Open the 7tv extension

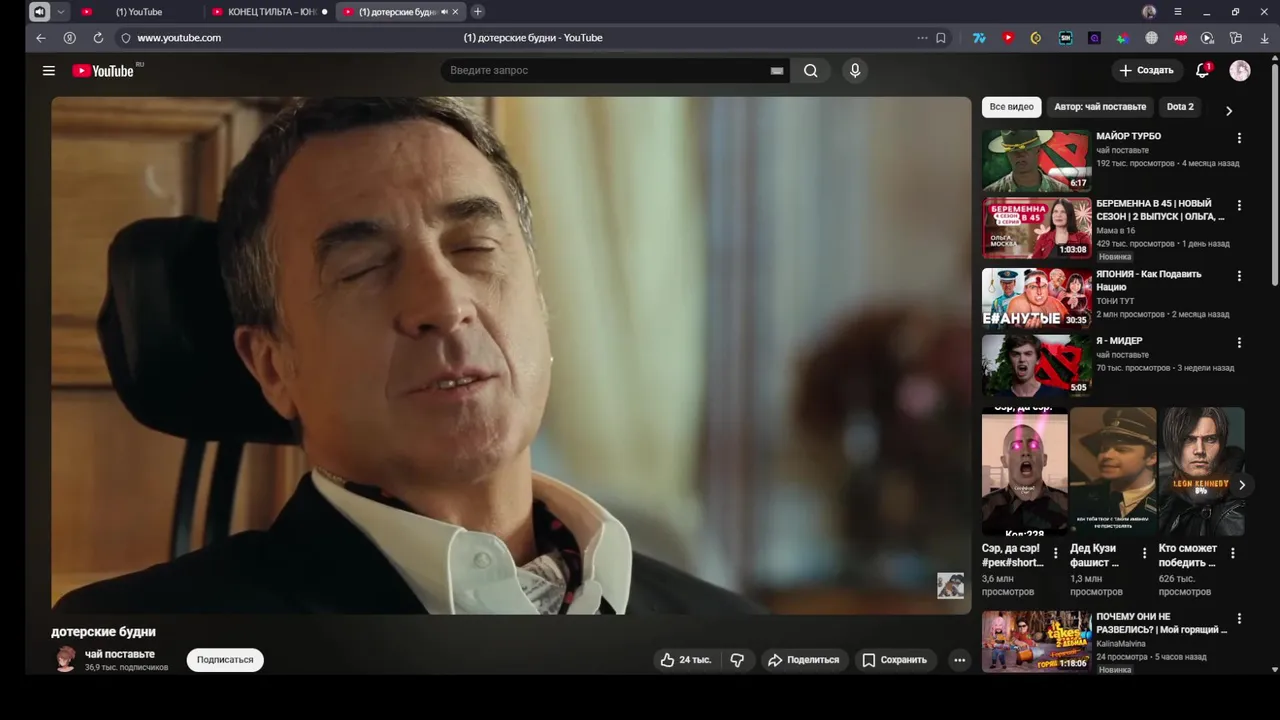coord(979,38)
